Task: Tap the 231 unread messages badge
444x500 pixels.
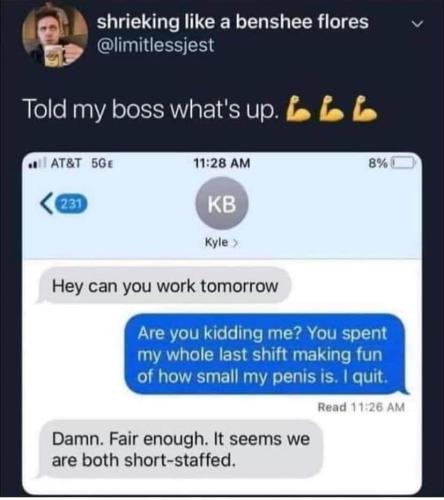Action: coord(71,203)
